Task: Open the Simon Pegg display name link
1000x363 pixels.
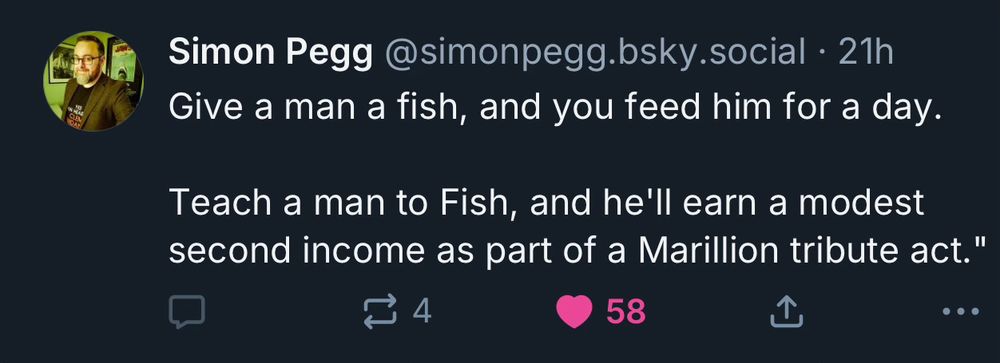Action: (x=270, y=52)
